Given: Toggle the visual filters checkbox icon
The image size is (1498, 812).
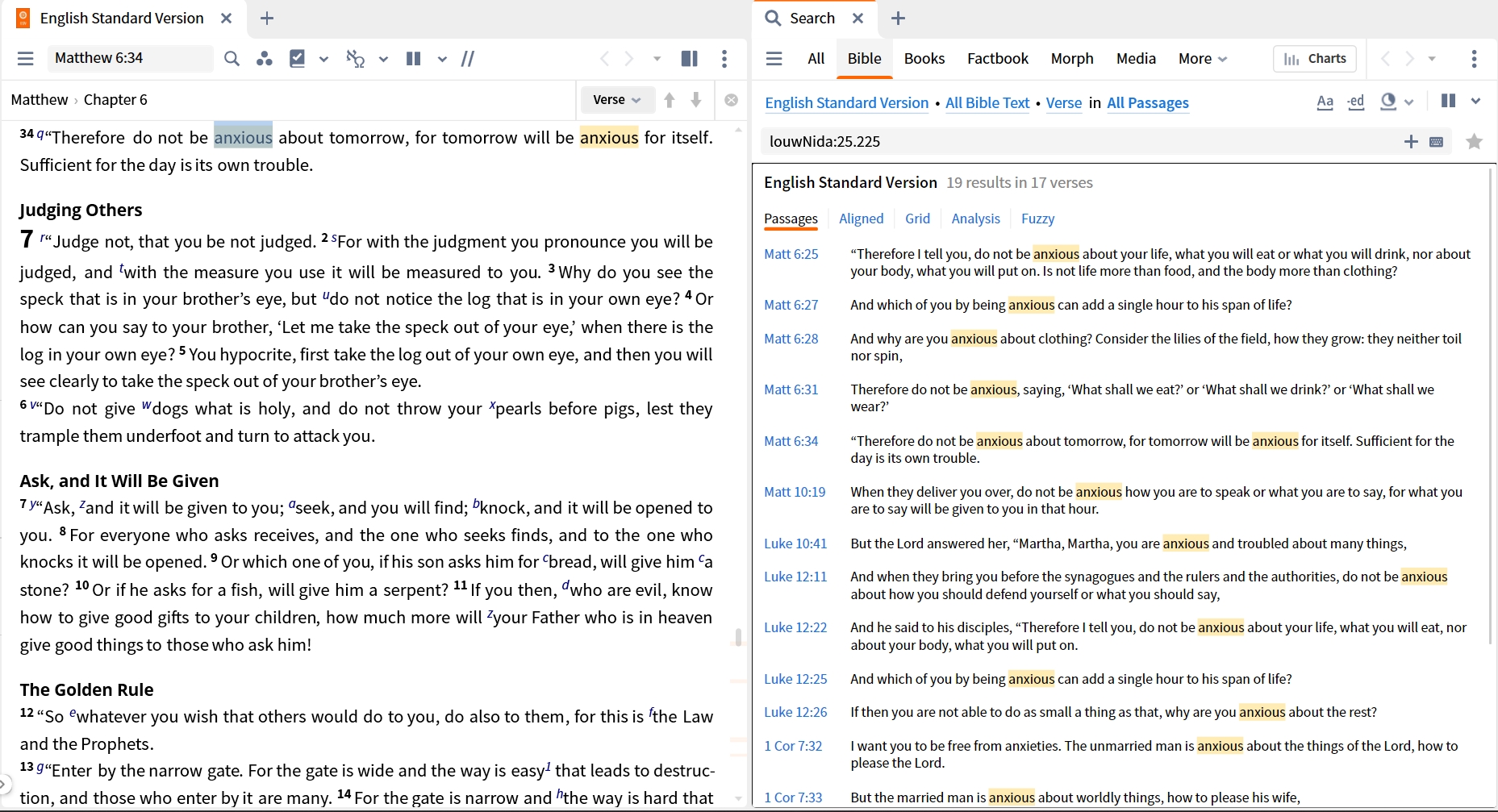Looking at the screenshot, I should coord(298,58).
